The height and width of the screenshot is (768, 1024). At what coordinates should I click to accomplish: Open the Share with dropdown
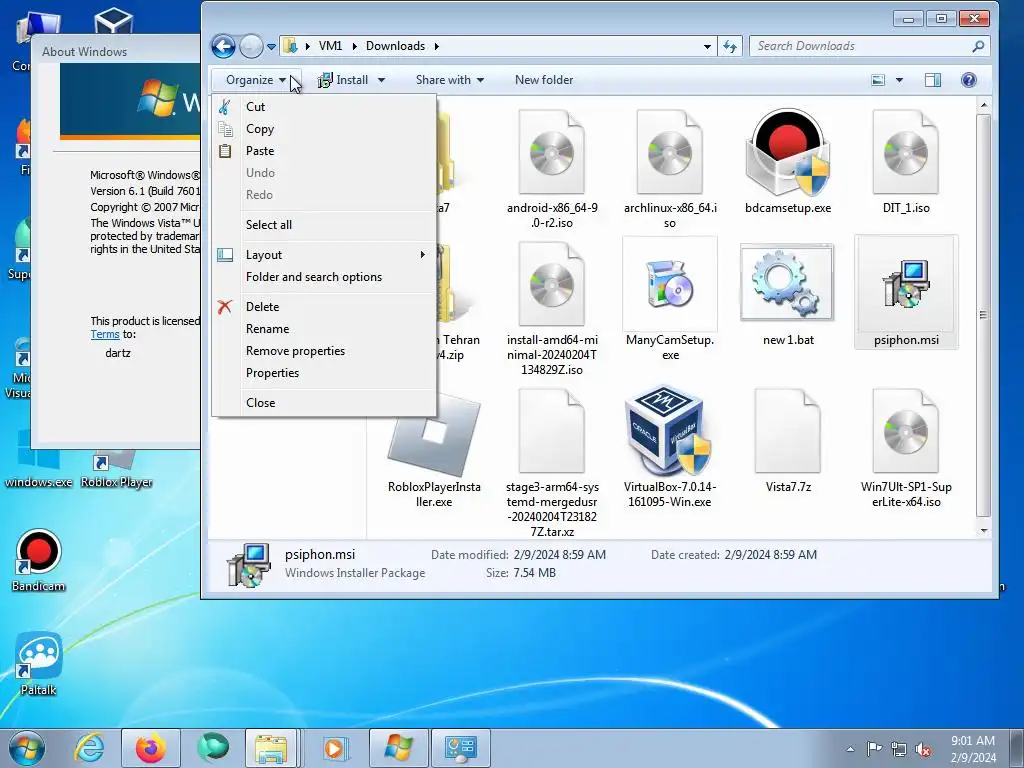[449, 80]
